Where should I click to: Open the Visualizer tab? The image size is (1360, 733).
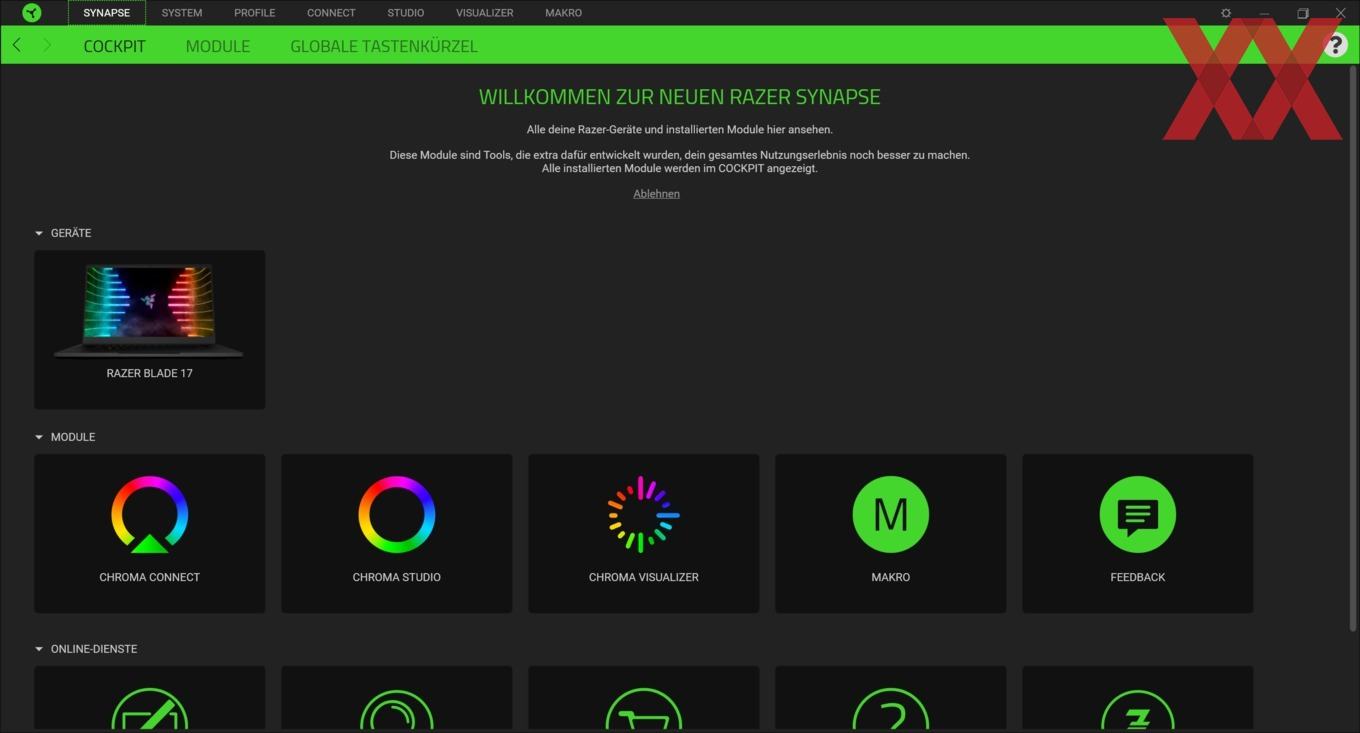(x=485, y=13)
